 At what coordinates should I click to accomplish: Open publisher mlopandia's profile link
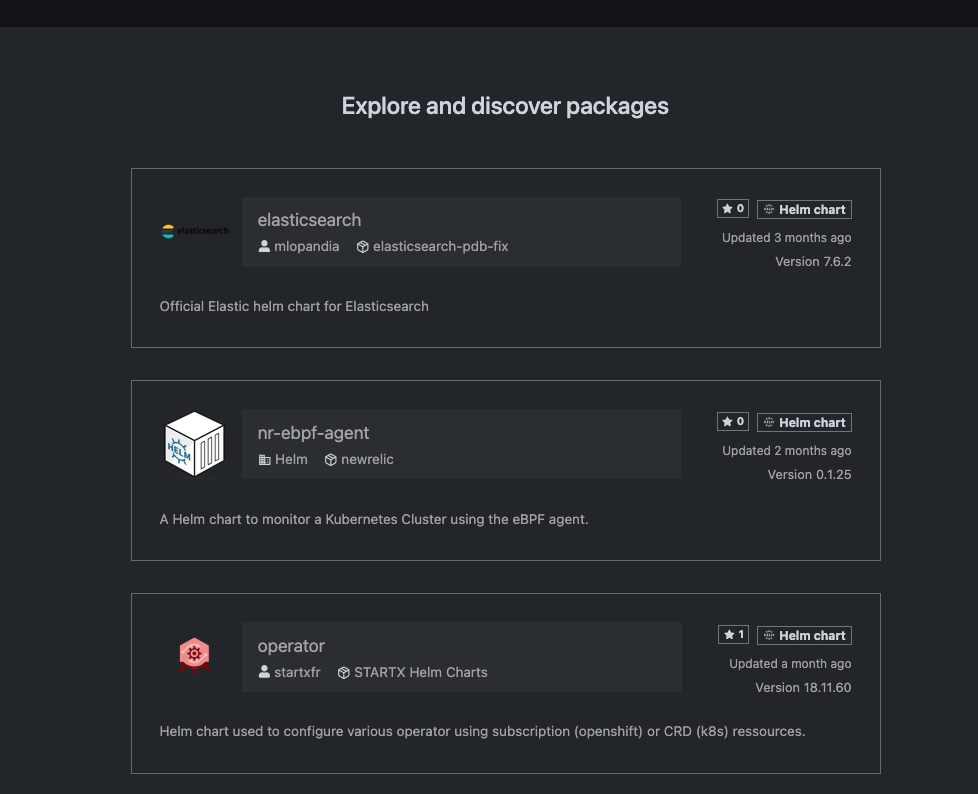tap(306, 246)
